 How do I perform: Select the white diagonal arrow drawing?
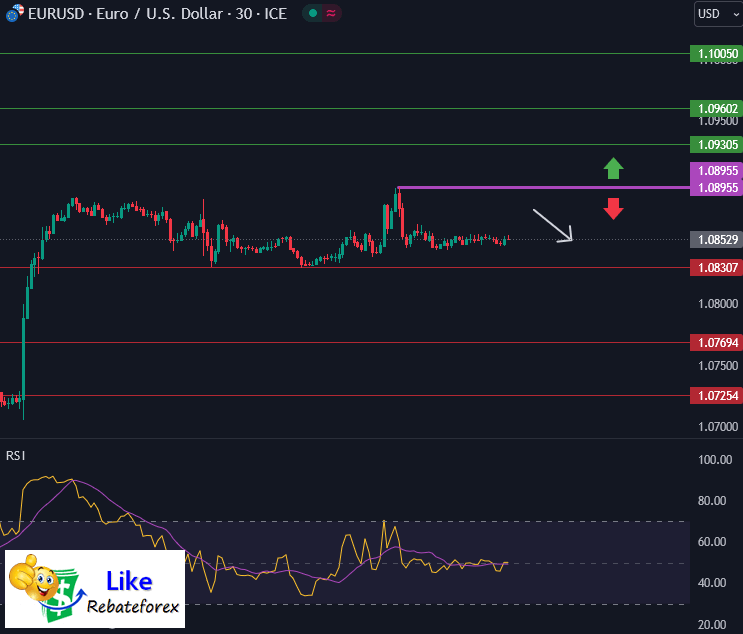552,225
